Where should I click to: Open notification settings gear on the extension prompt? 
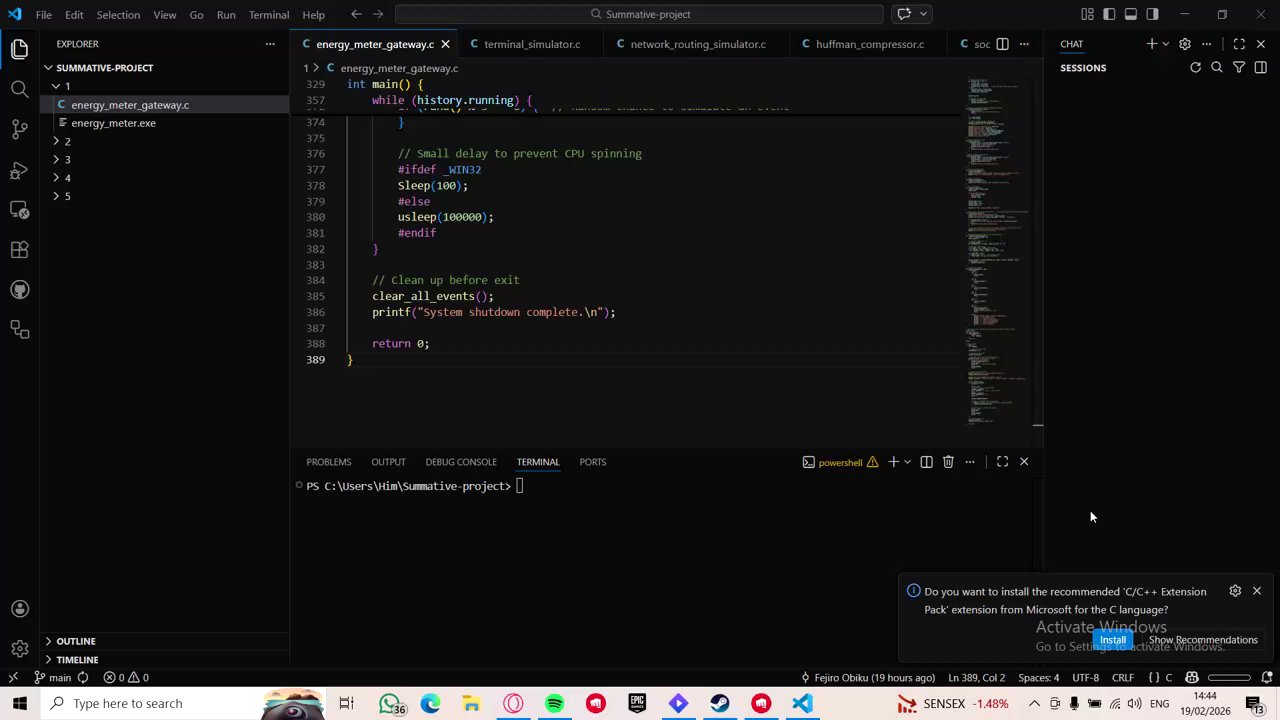[x=1235, y=591]
